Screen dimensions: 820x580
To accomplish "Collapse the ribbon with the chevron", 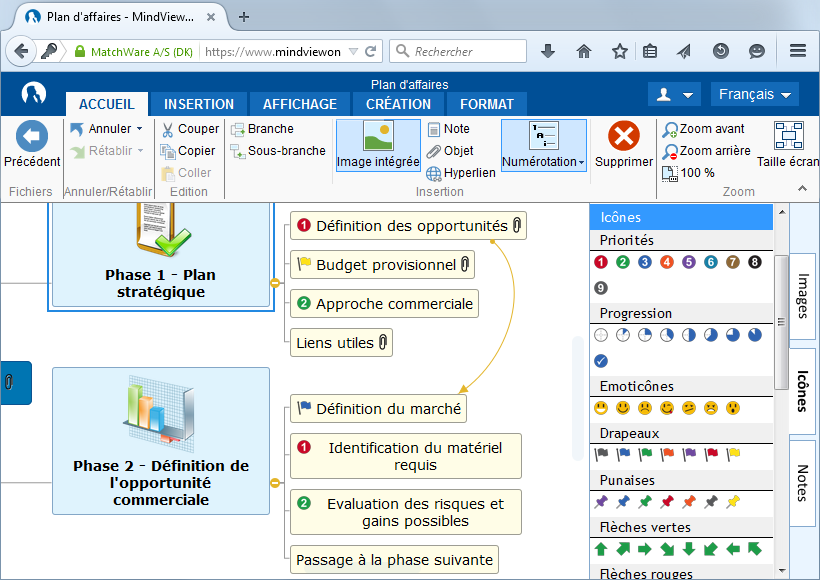I will [802, 188].
